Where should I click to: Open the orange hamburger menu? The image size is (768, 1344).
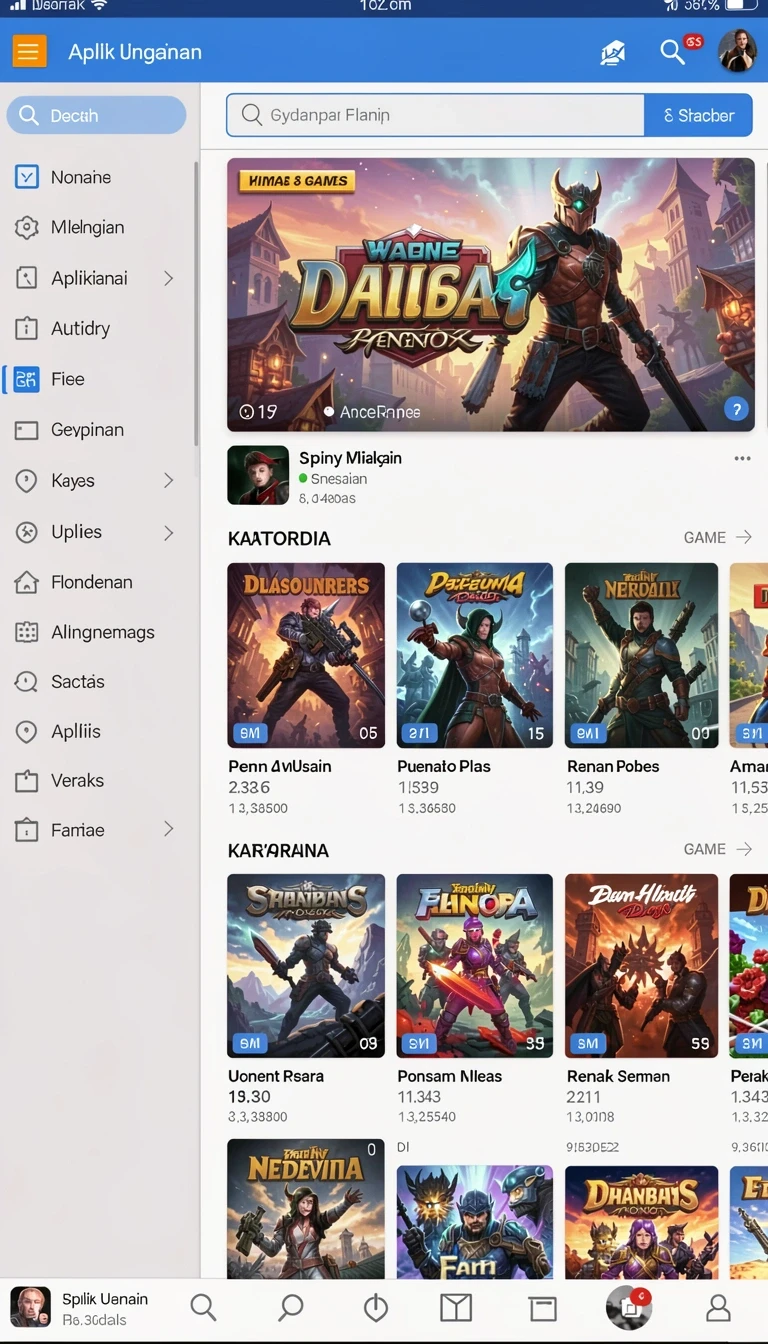pyautogui.click(x=29, y=50)
